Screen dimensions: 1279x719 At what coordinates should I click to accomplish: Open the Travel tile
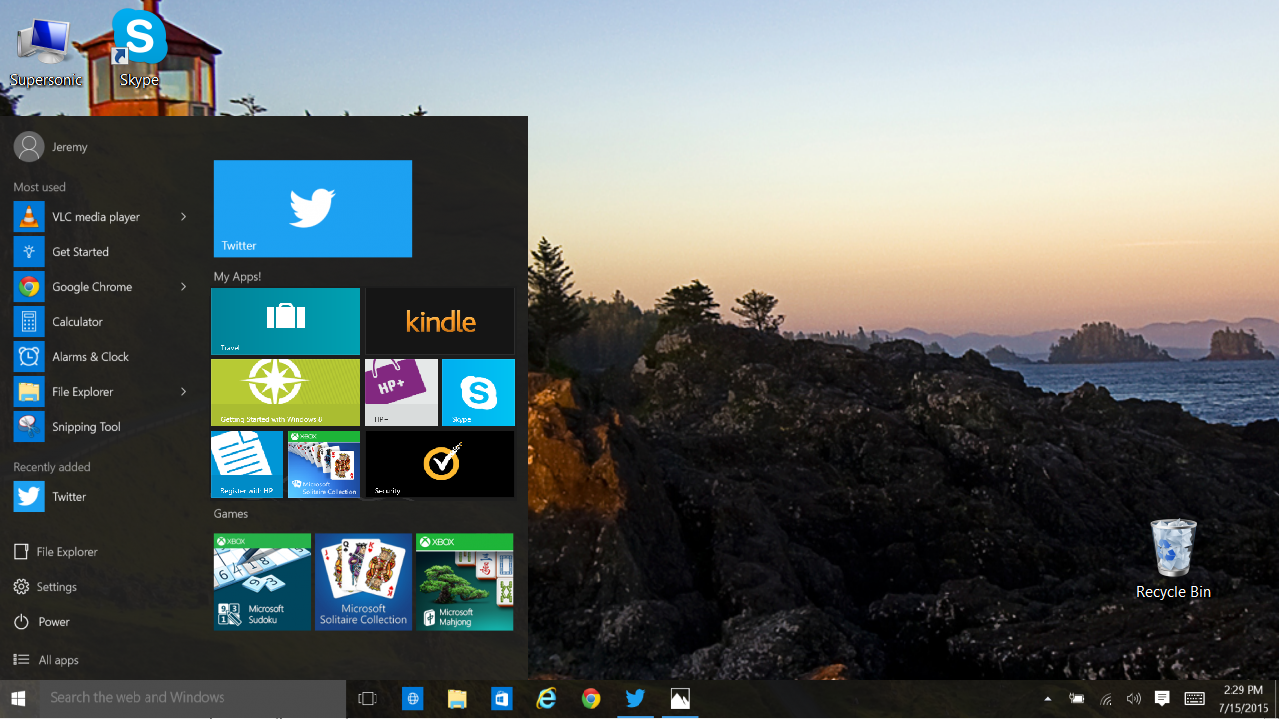pyautogui.click(x=285, y=321)
